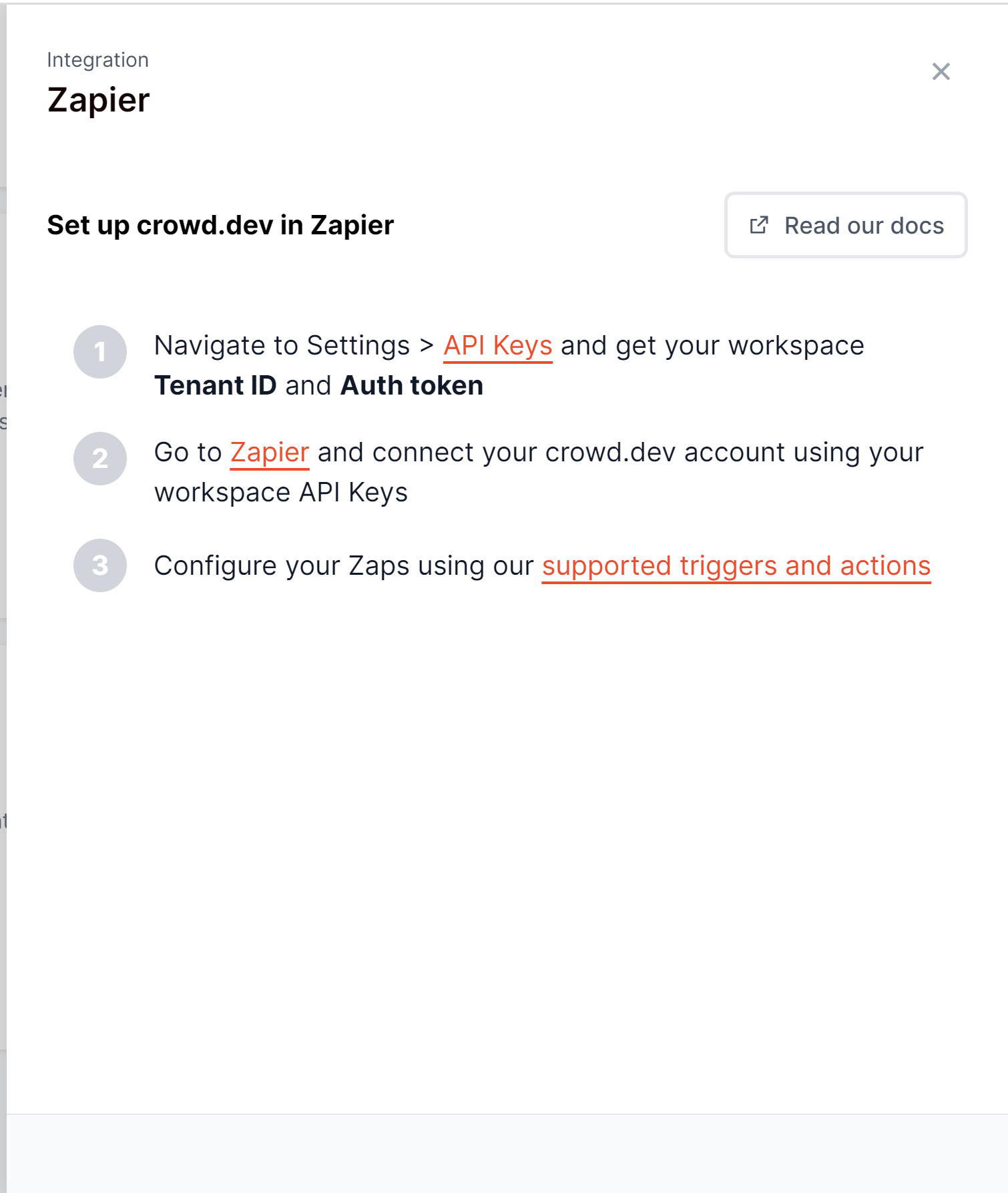Click the external link icon in docs button

pos(759,225)
